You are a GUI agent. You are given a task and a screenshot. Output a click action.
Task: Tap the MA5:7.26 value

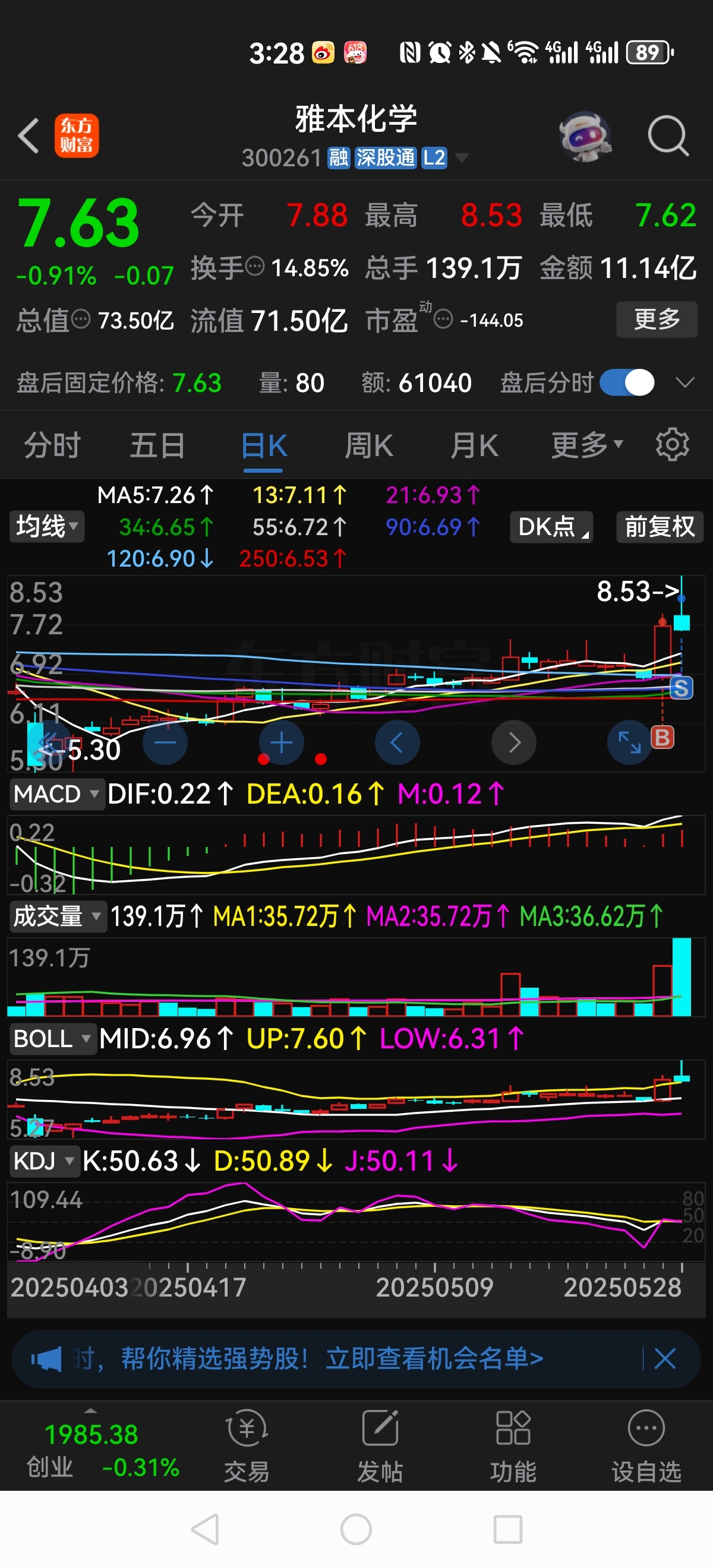coord(155,495)
